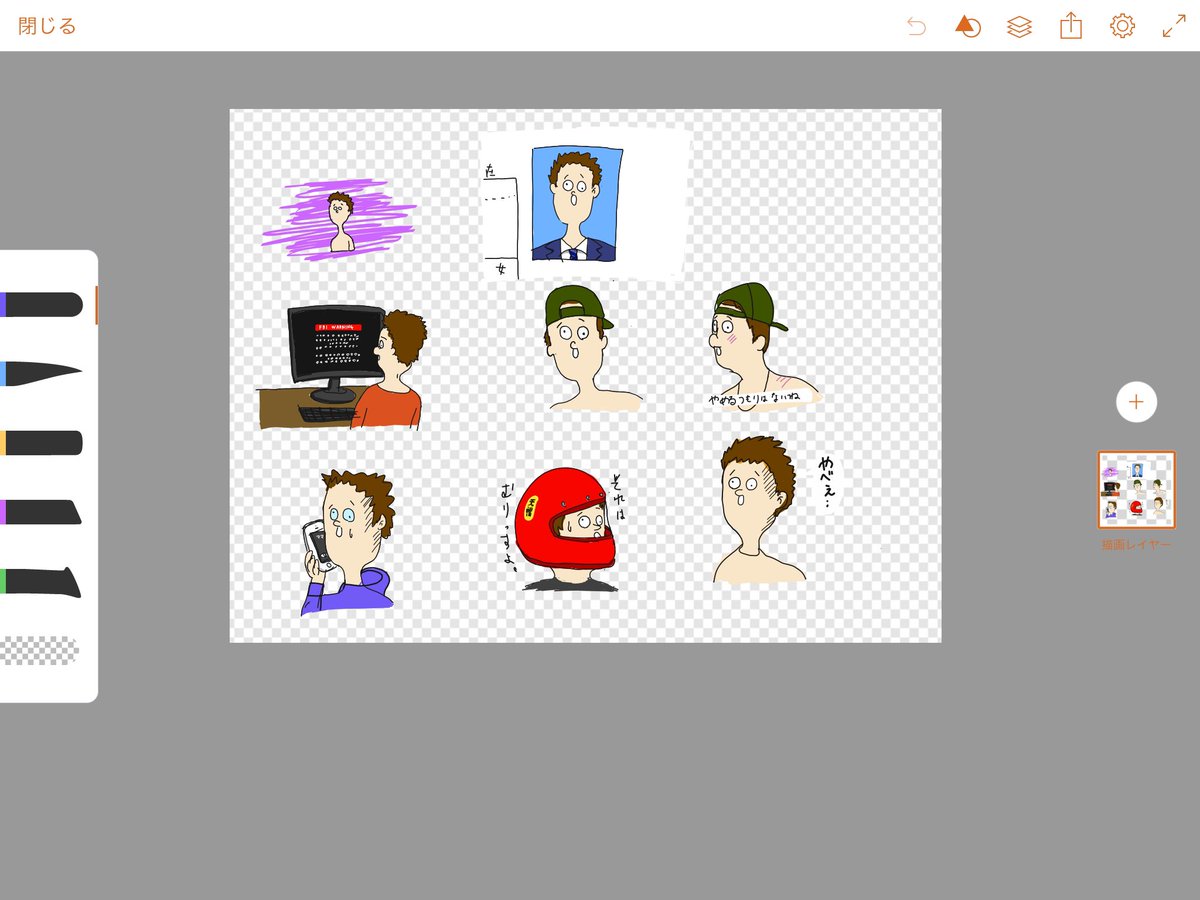This screenshot has width=1200, height=900.
Task: Open the shapes tool icon
Action: 967,26
